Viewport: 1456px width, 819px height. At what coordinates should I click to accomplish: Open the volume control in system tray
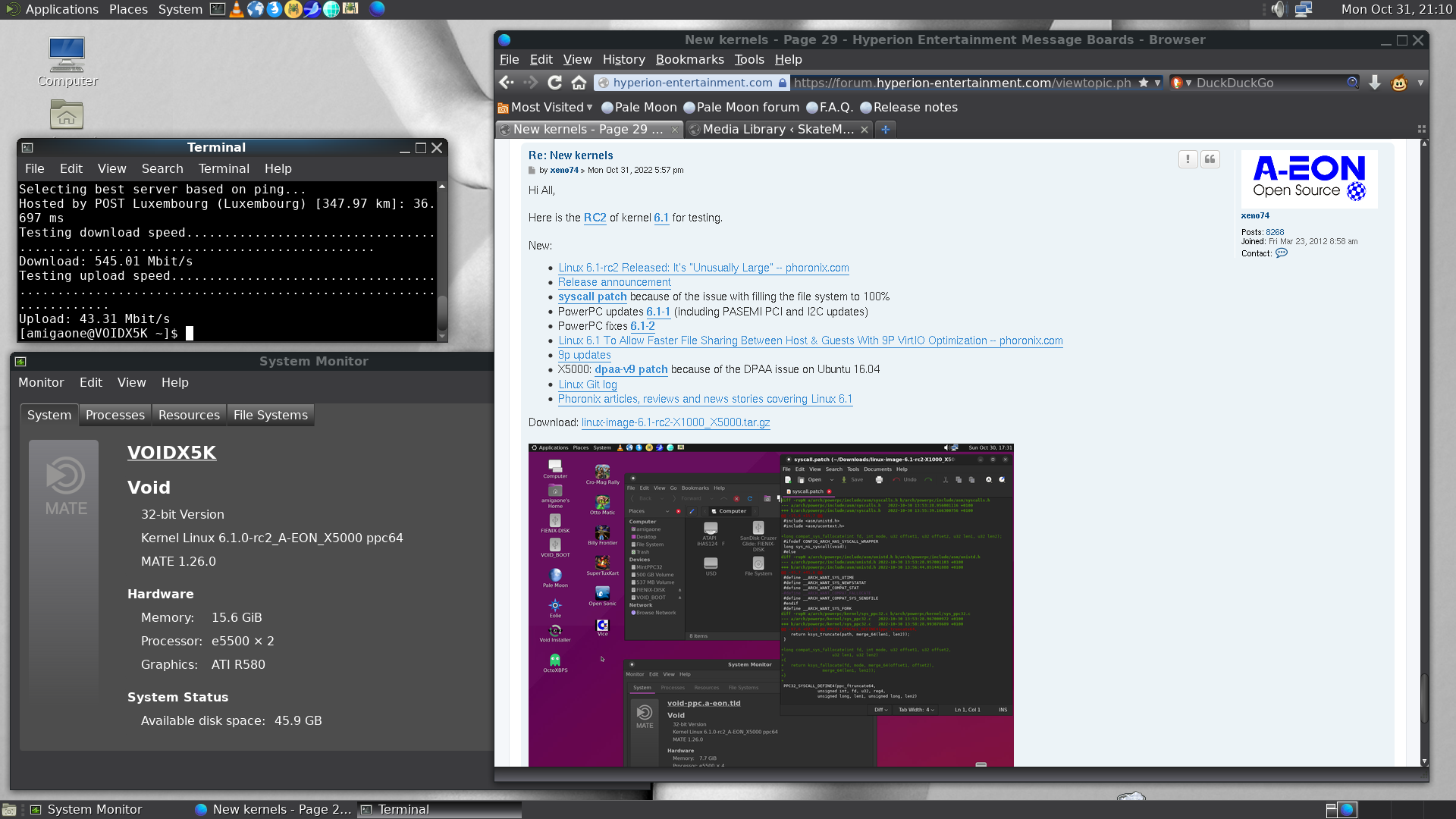coord(1279,9)
